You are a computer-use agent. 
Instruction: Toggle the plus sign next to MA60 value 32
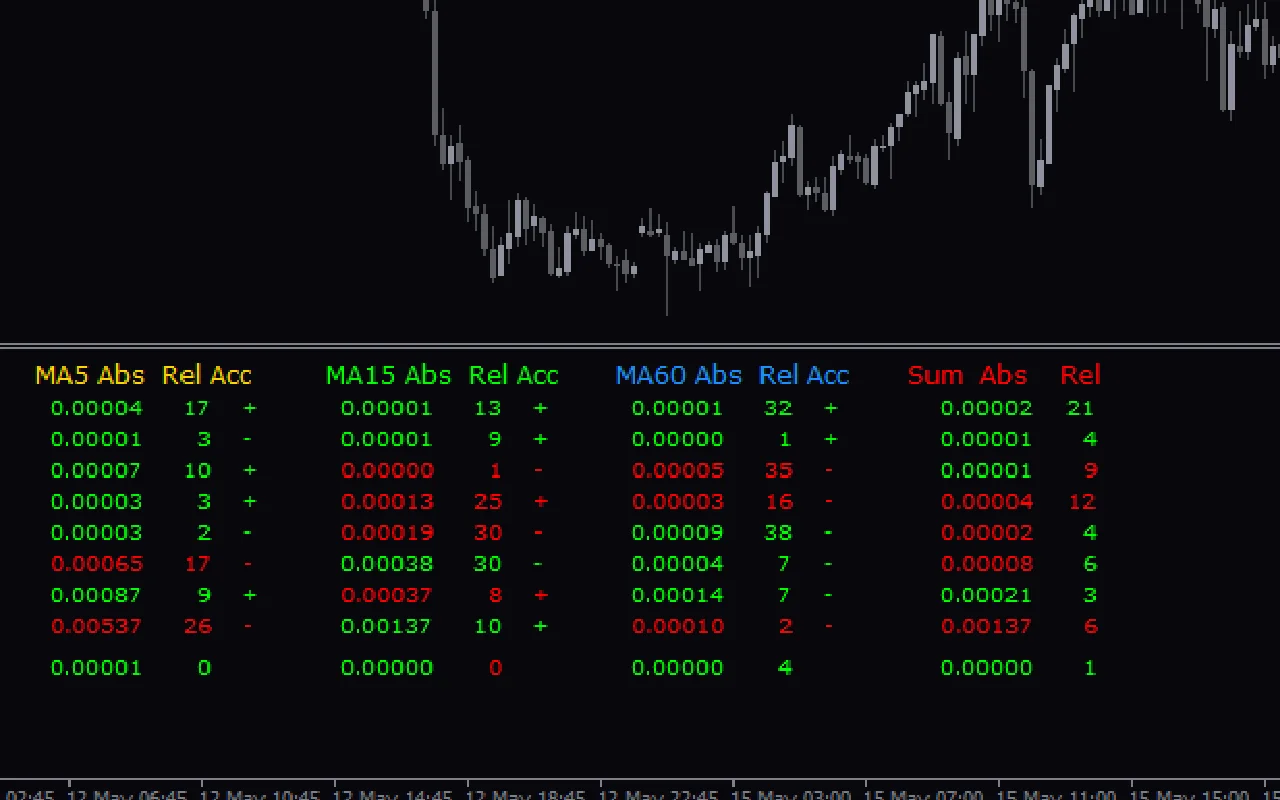pos(830,408)
